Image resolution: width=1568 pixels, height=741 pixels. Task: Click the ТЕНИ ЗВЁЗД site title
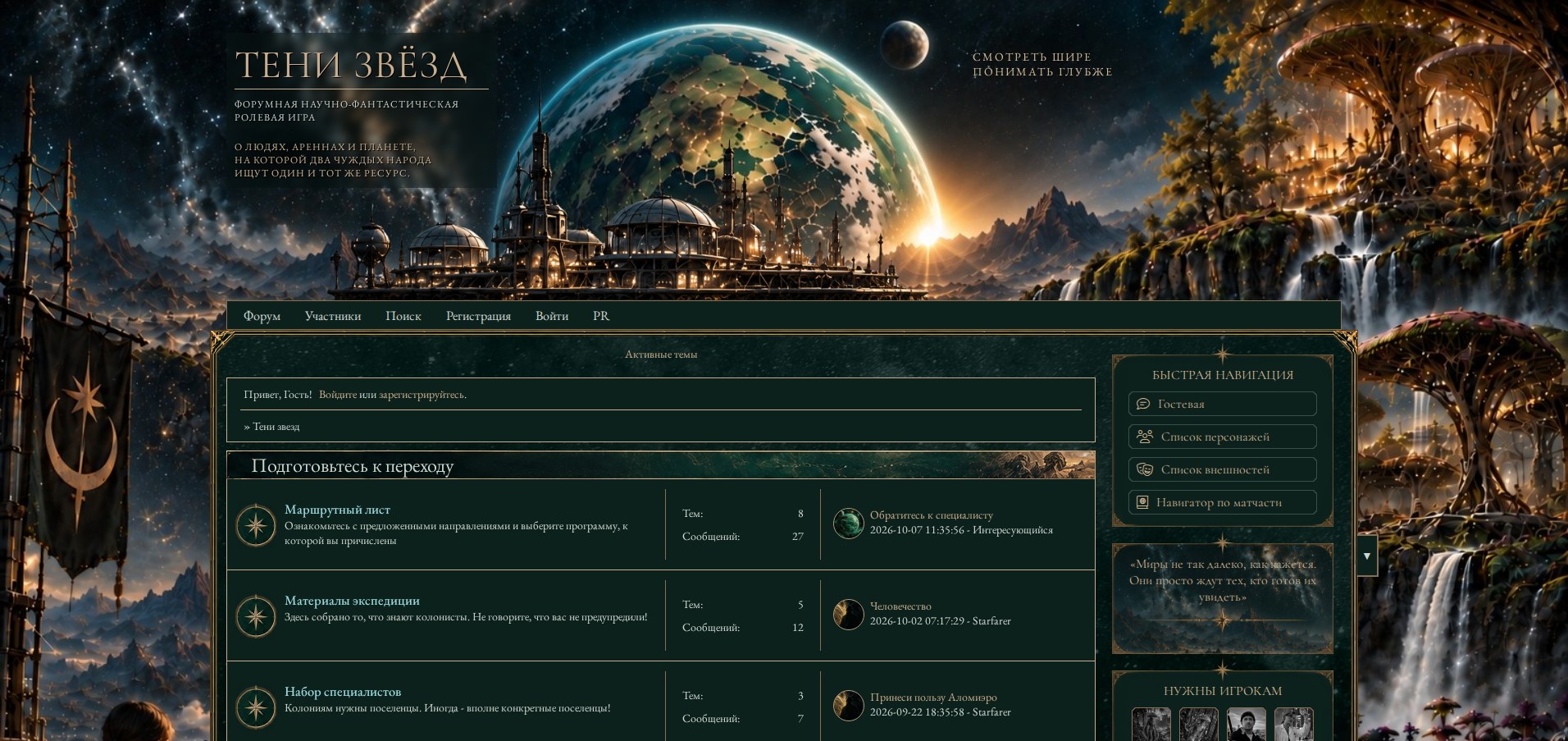coord(351,66)
